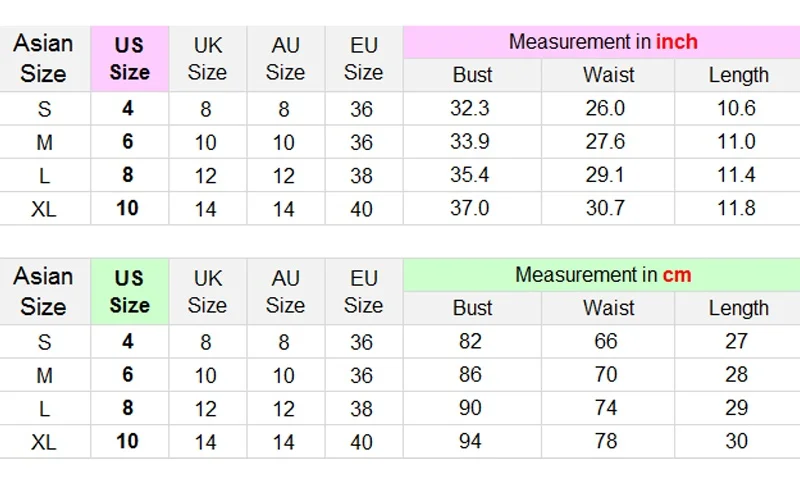
Task: Select the Asian Size header in the cm table
Action: 43,292
